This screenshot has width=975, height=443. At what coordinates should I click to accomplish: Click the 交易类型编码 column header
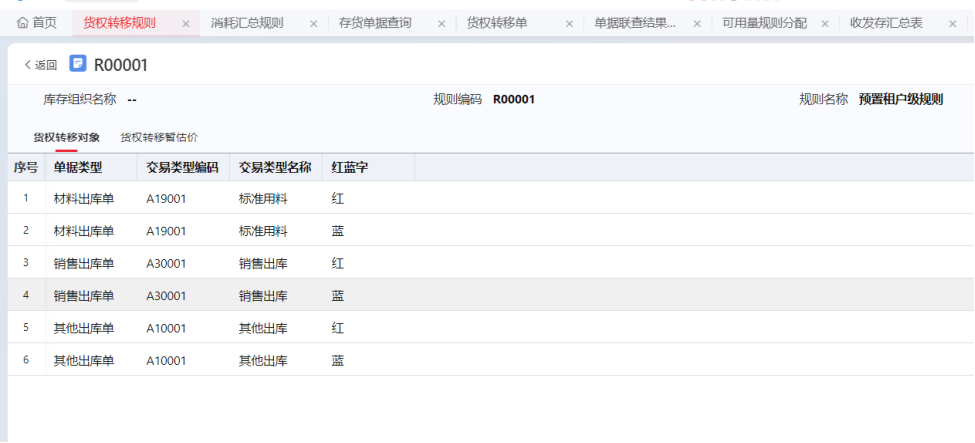182,167
